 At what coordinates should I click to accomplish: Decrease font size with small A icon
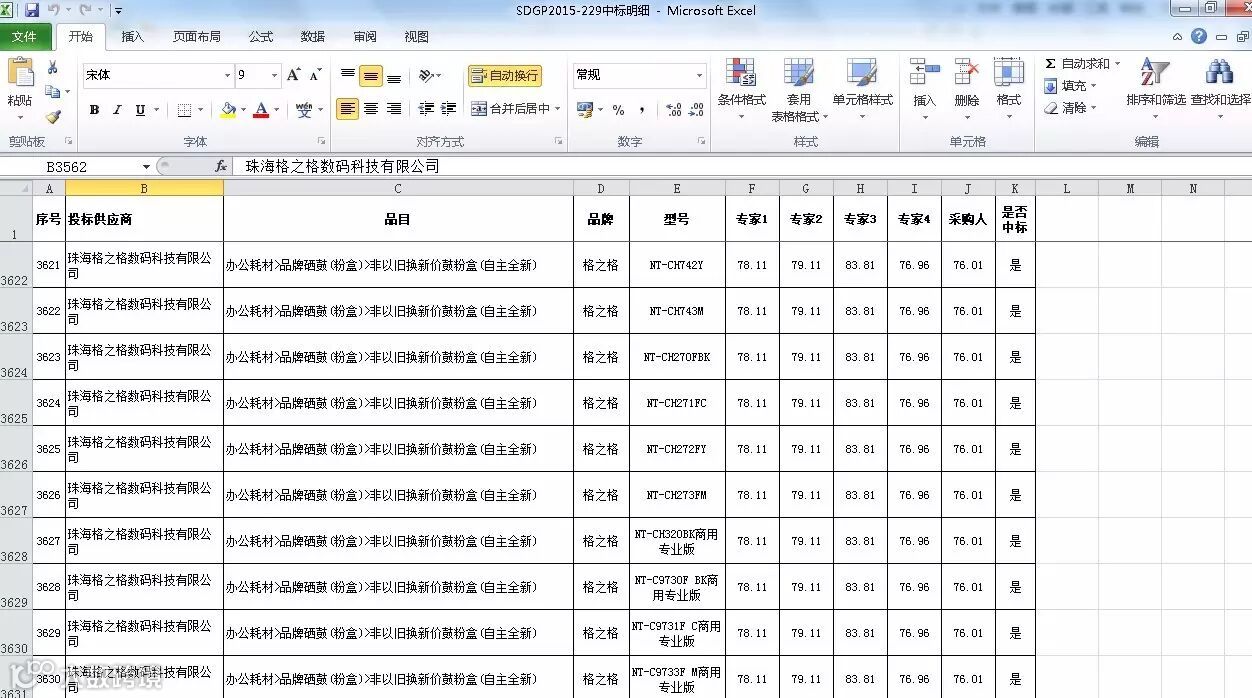315,75
